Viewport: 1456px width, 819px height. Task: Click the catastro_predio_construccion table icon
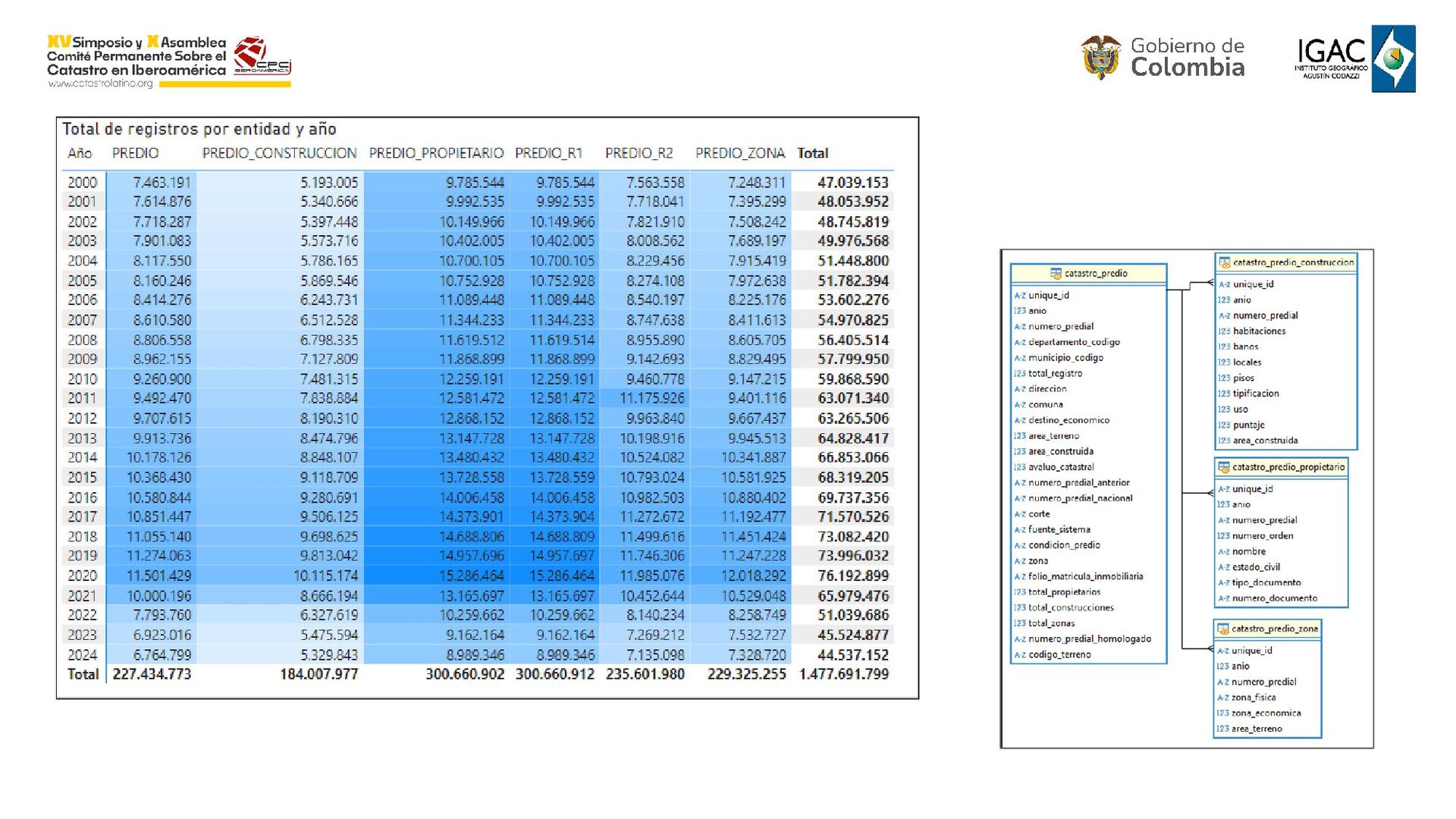tap(1224, 263)
